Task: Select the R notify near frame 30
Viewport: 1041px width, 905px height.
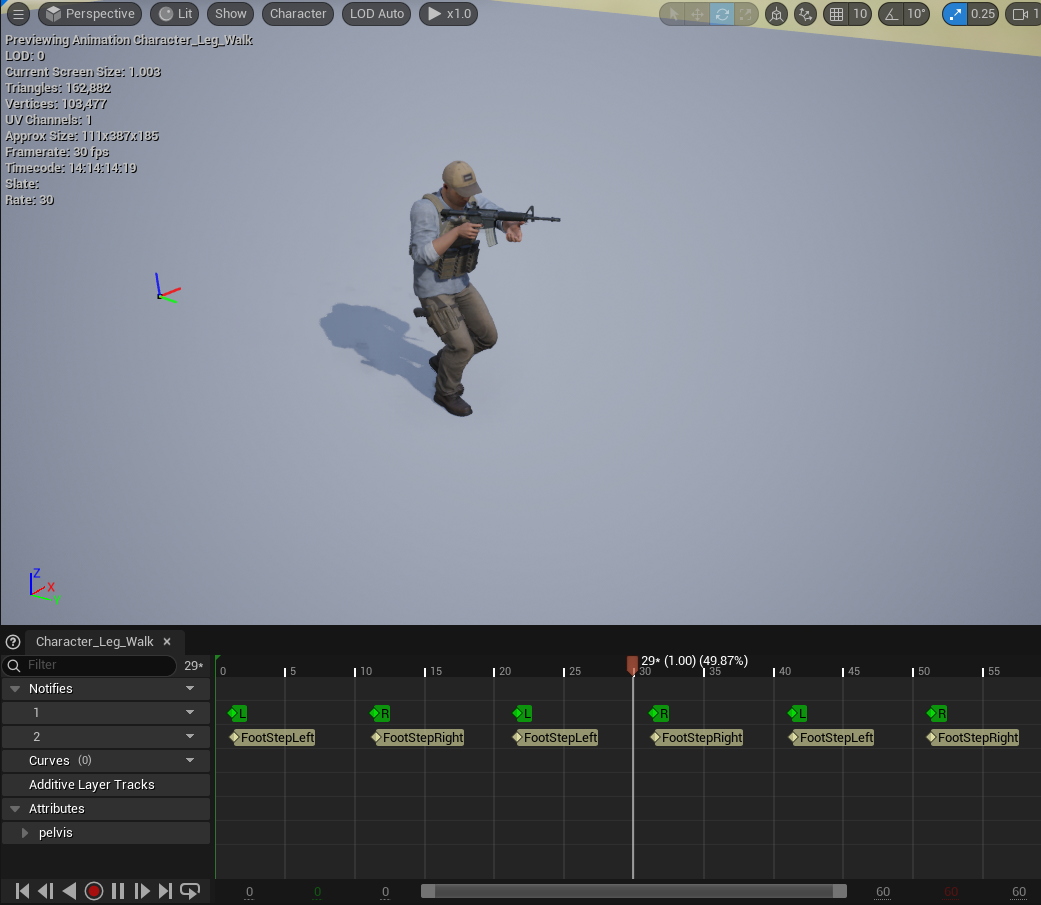Action: pyautogui.click(x=659, y=714)
